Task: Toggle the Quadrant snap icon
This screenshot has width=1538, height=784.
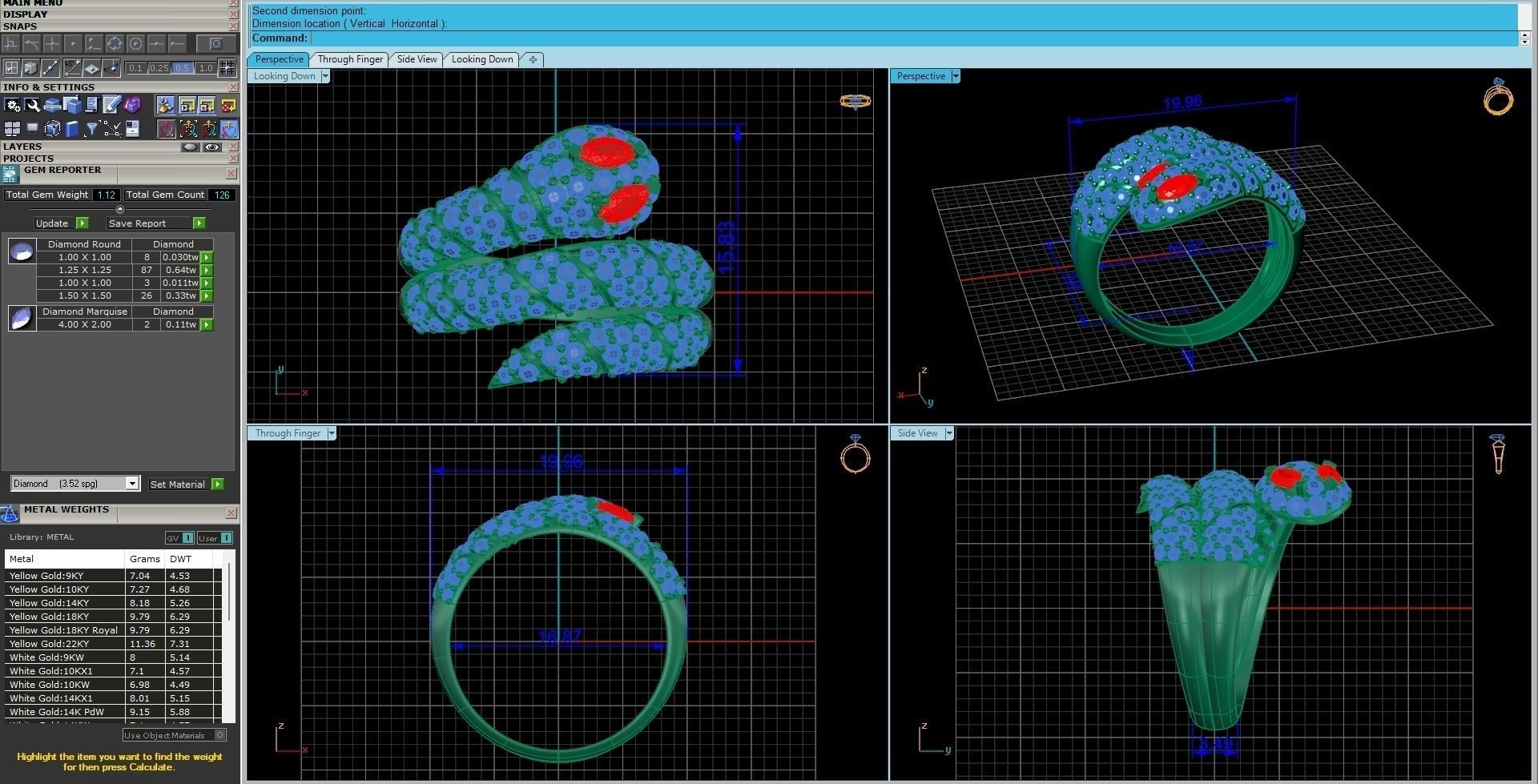Action: tap(115, 44)
